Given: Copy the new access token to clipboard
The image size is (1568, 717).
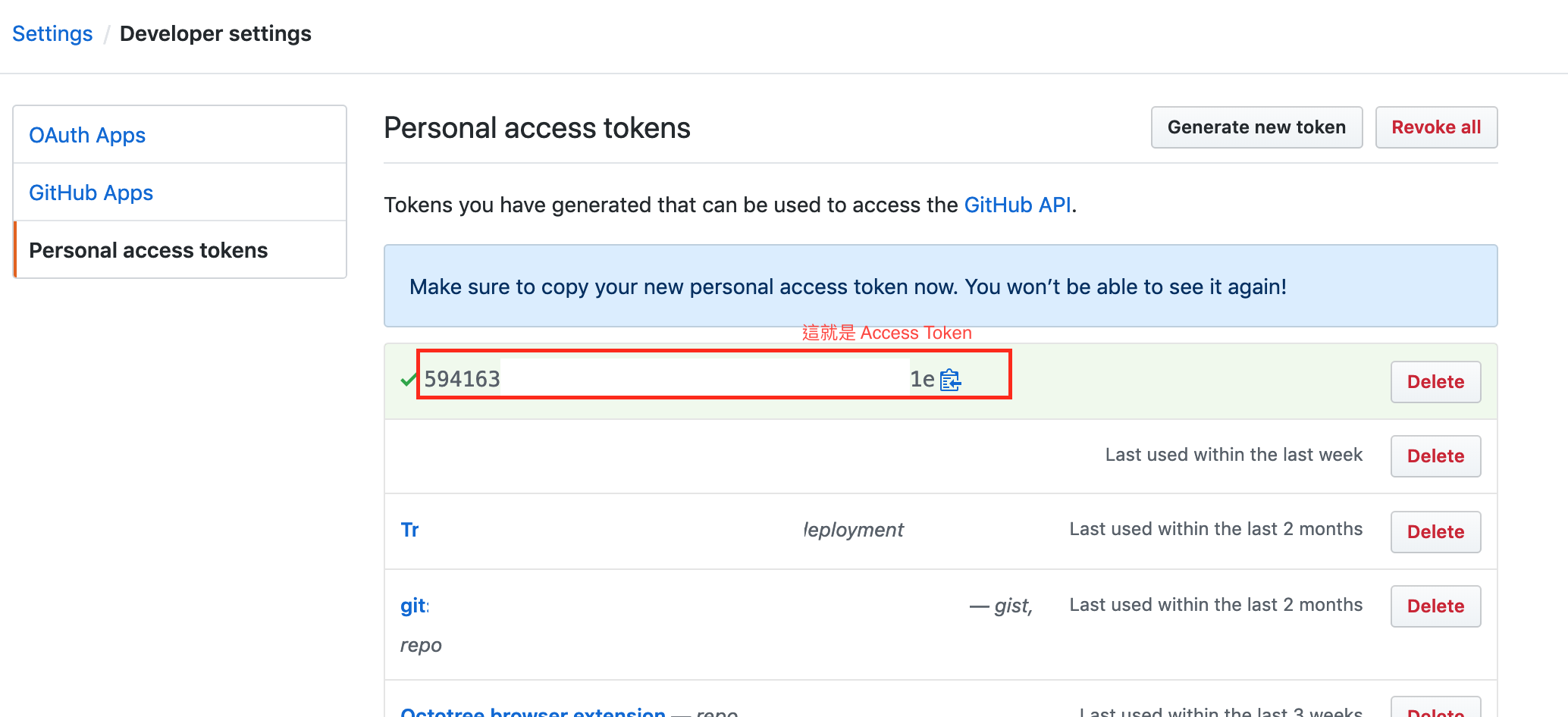Looking at the screenshot, I should click(x=951, y=380).
